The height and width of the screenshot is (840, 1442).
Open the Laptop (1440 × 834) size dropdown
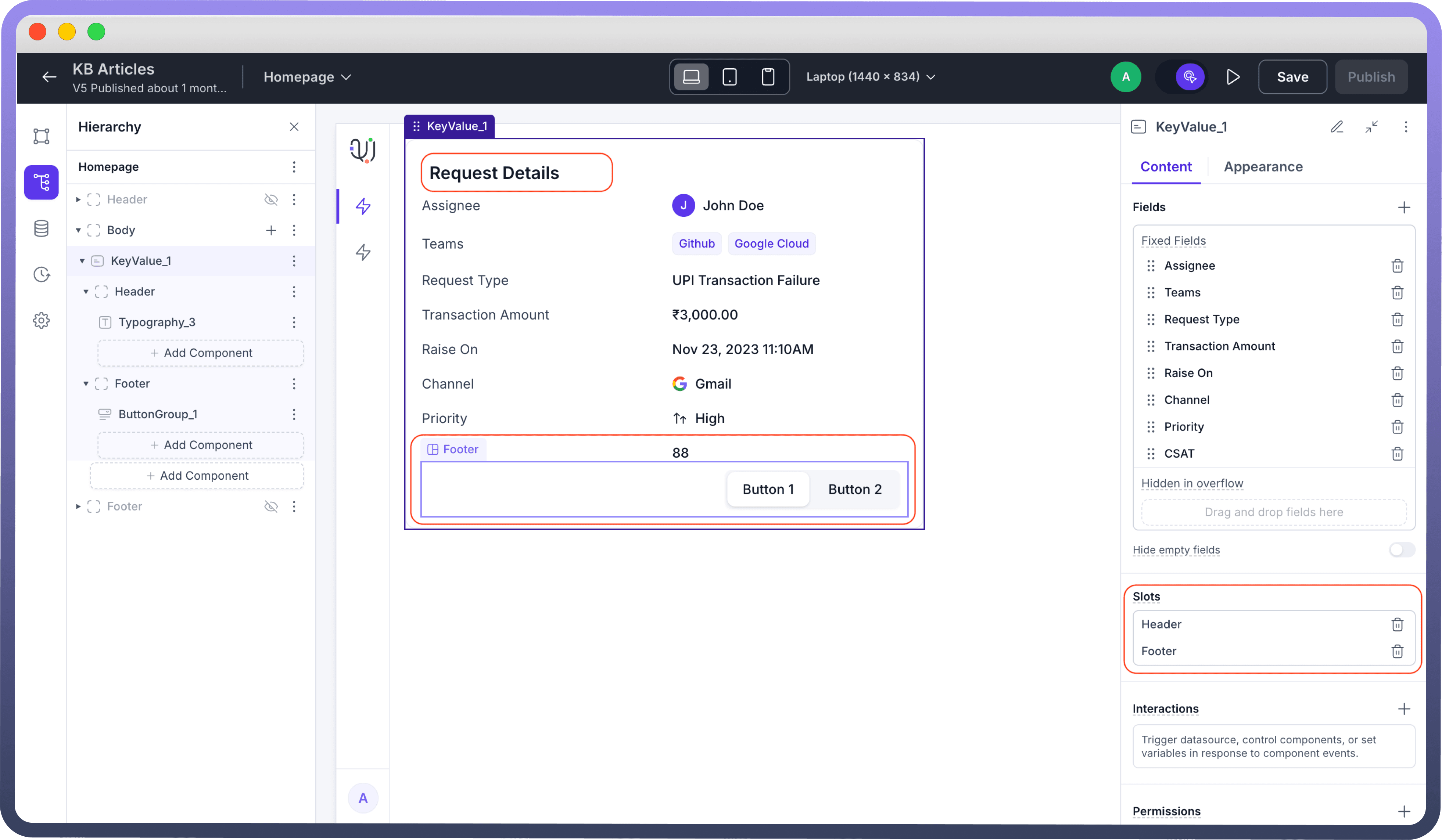(870, 77)
